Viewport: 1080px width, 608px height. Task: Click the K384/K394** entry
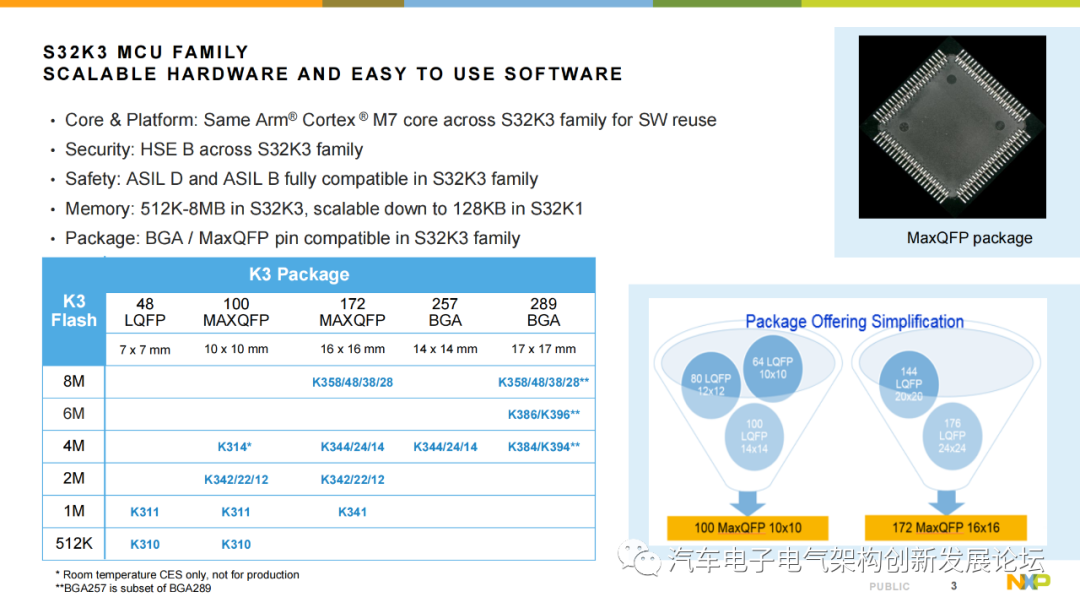pos(543,447)
